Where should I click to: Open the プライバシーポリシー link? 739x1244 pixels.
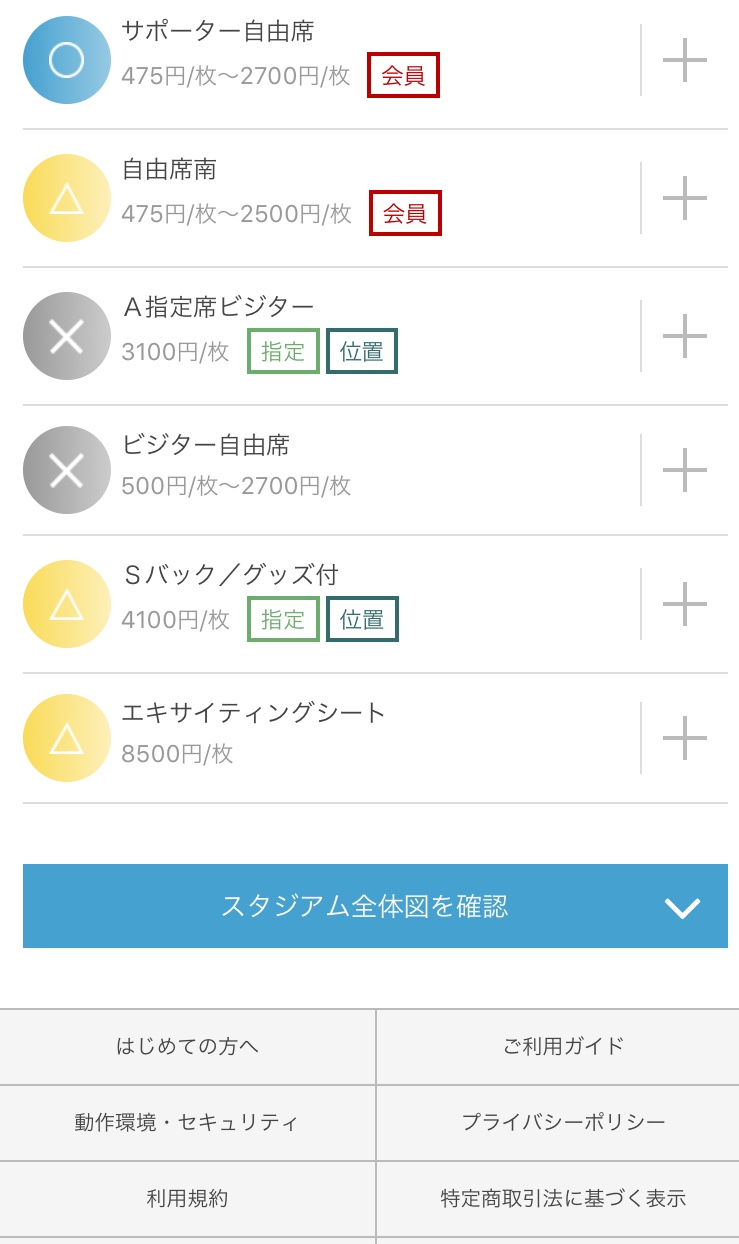tap(563, 1122)
